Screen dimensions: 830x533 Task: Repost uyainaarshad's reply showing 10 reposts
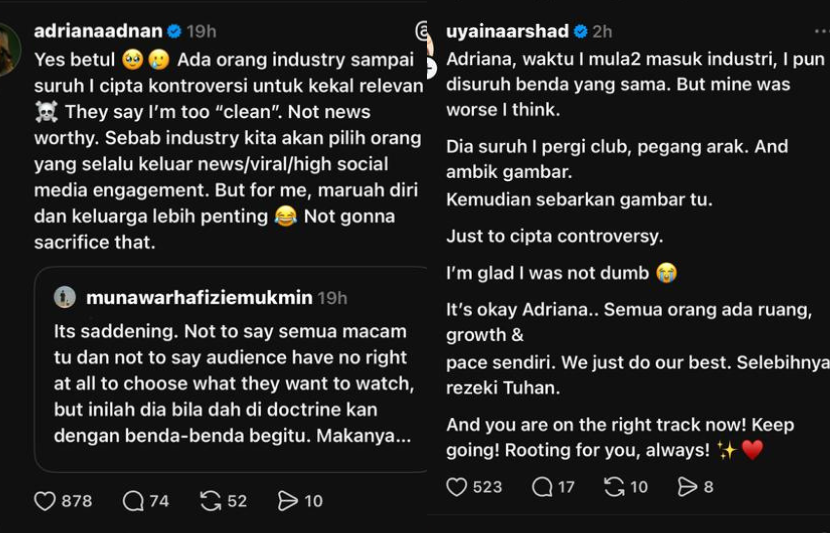[614, 487]
